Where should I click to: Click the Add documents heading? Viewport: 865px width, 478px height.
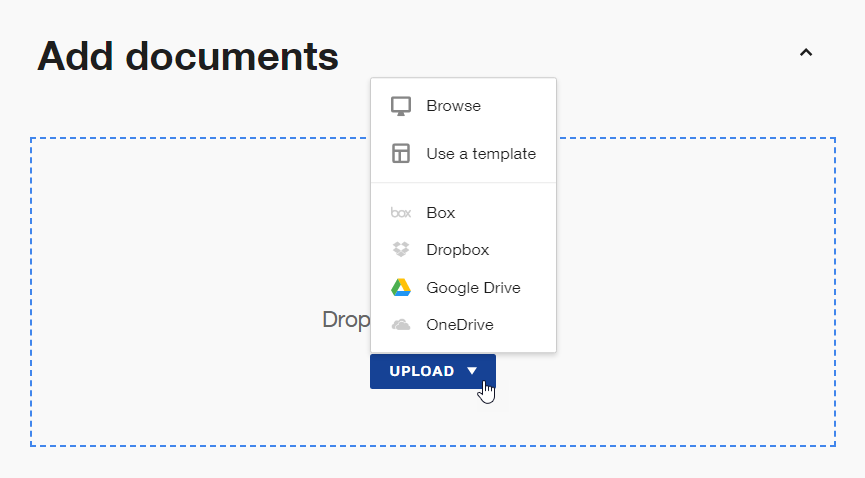coord(188,56)
